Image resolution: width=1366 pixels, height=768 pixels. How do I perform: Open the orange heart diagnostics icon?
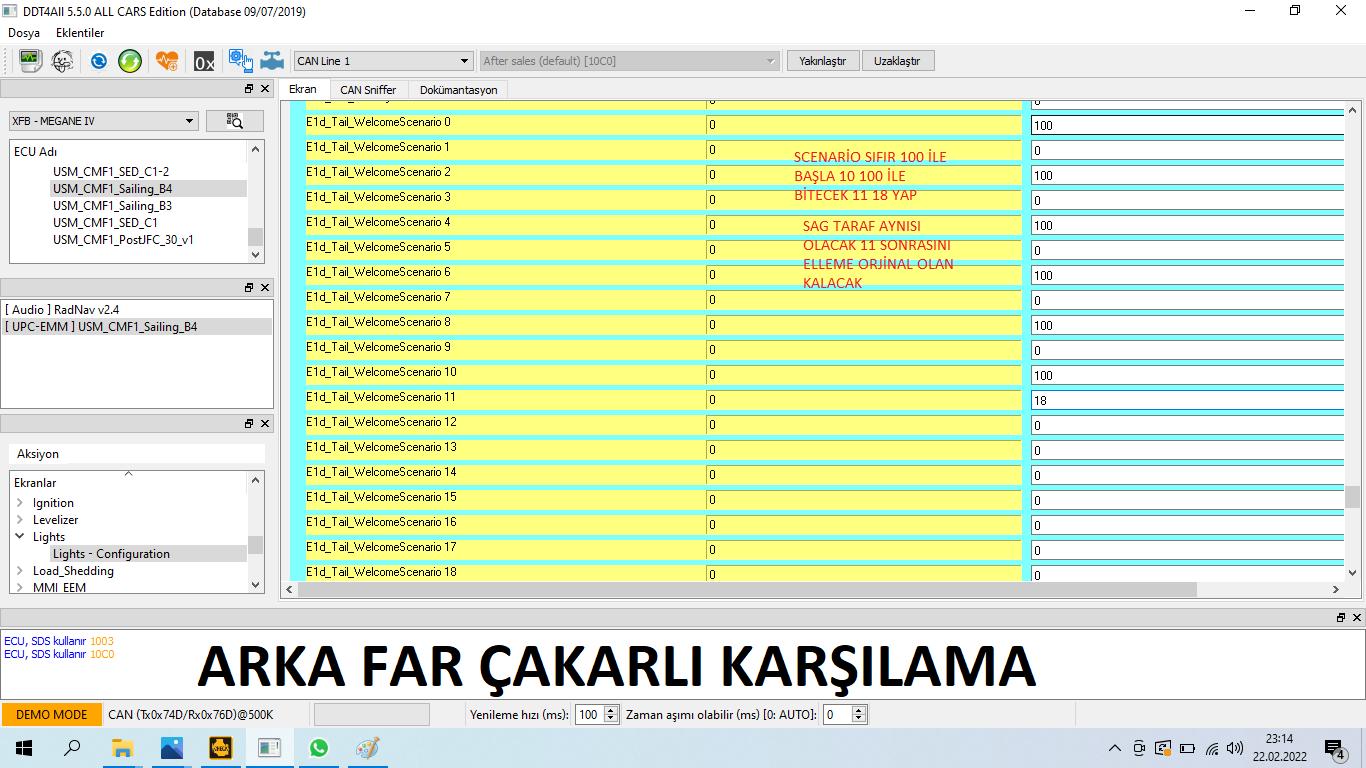[167, 61]
